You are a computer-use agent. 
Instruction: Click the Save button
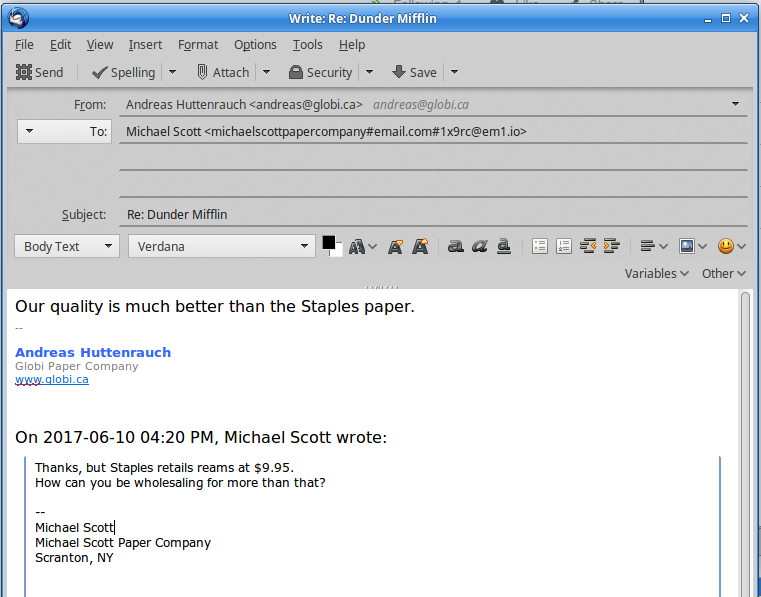[x=414, y=72]
